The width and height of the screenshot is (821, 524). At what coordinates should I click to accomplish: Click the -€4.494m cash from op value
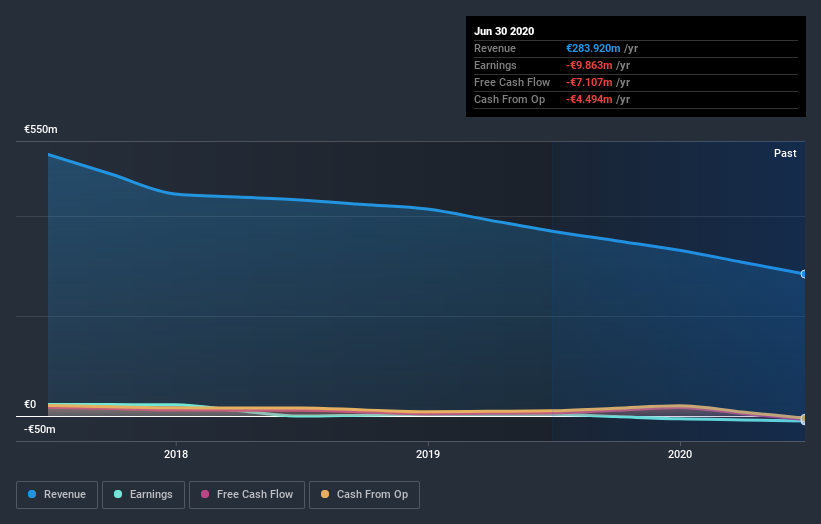coord(589,99)
